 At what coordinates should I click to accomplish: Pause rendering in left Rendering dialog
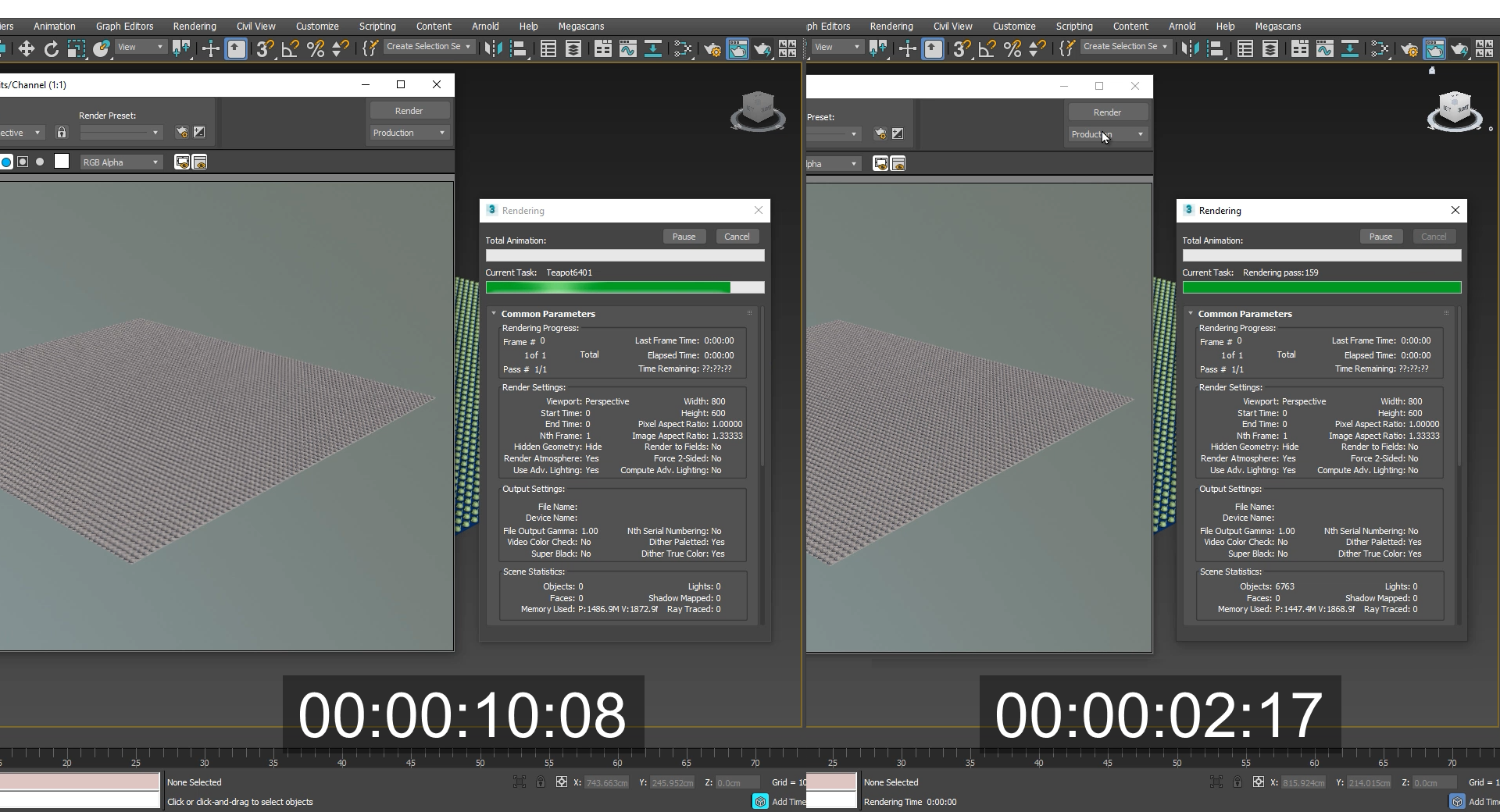pyautogui.click(x=684, y=237)
